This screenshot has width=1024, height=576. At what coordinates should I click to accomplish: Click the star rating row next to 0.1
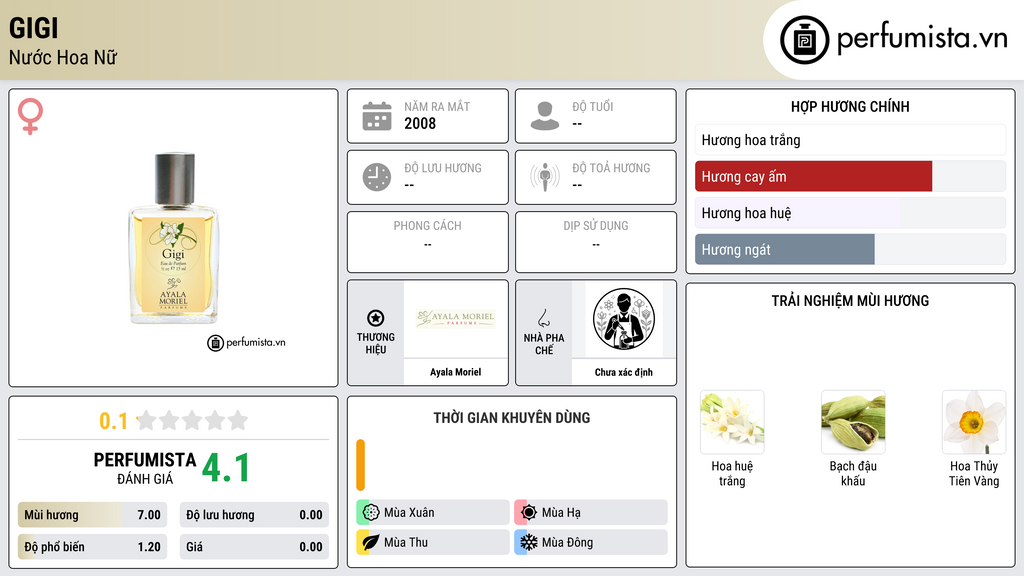(x=192, y=420)
